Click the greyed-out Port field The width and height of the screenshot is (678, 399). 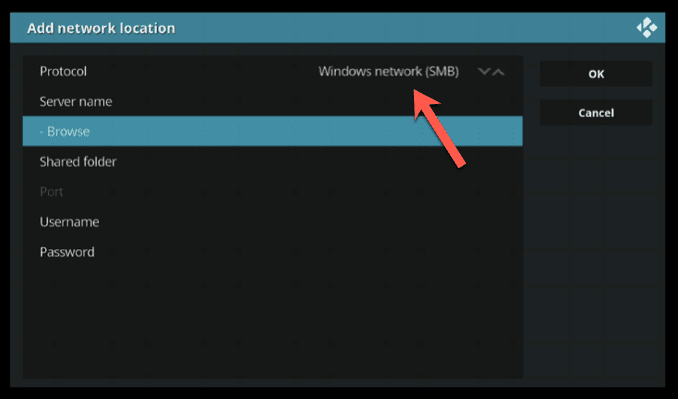click(x=272, y=192)
